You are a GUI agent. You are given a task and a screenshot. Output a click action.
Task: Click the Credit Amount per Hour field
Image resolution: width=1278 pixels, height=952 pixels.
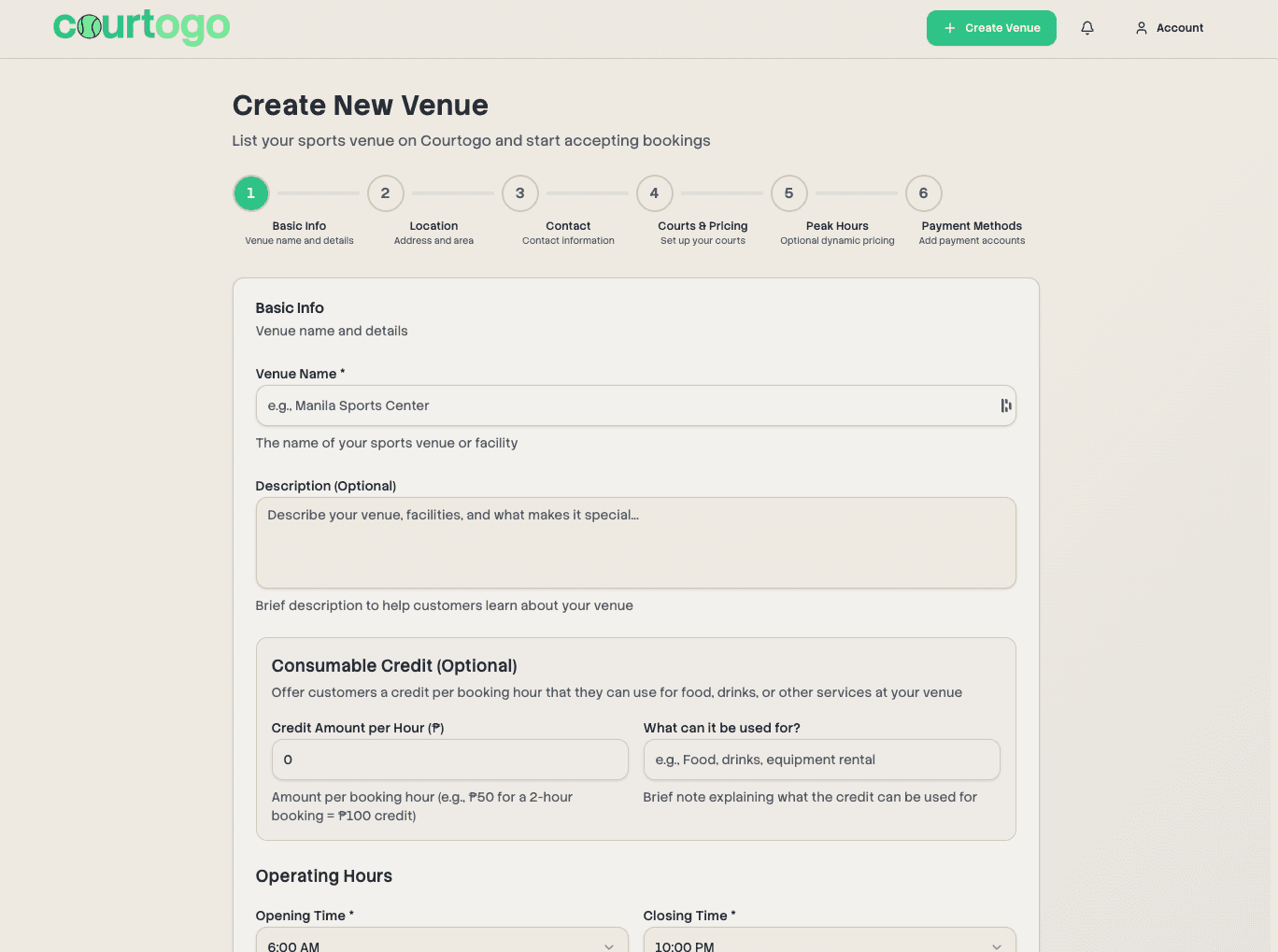point(449,760)
